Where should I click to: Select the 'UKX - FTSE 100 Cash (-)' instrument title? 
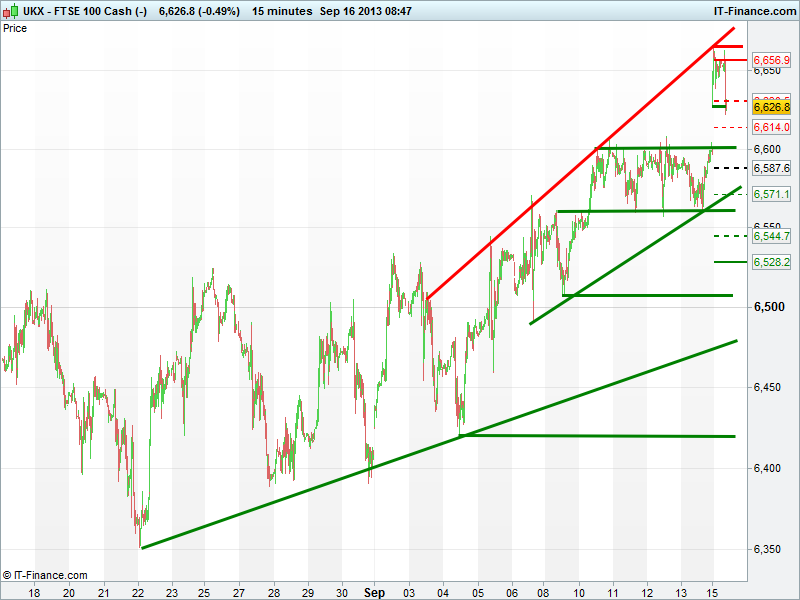85,11
